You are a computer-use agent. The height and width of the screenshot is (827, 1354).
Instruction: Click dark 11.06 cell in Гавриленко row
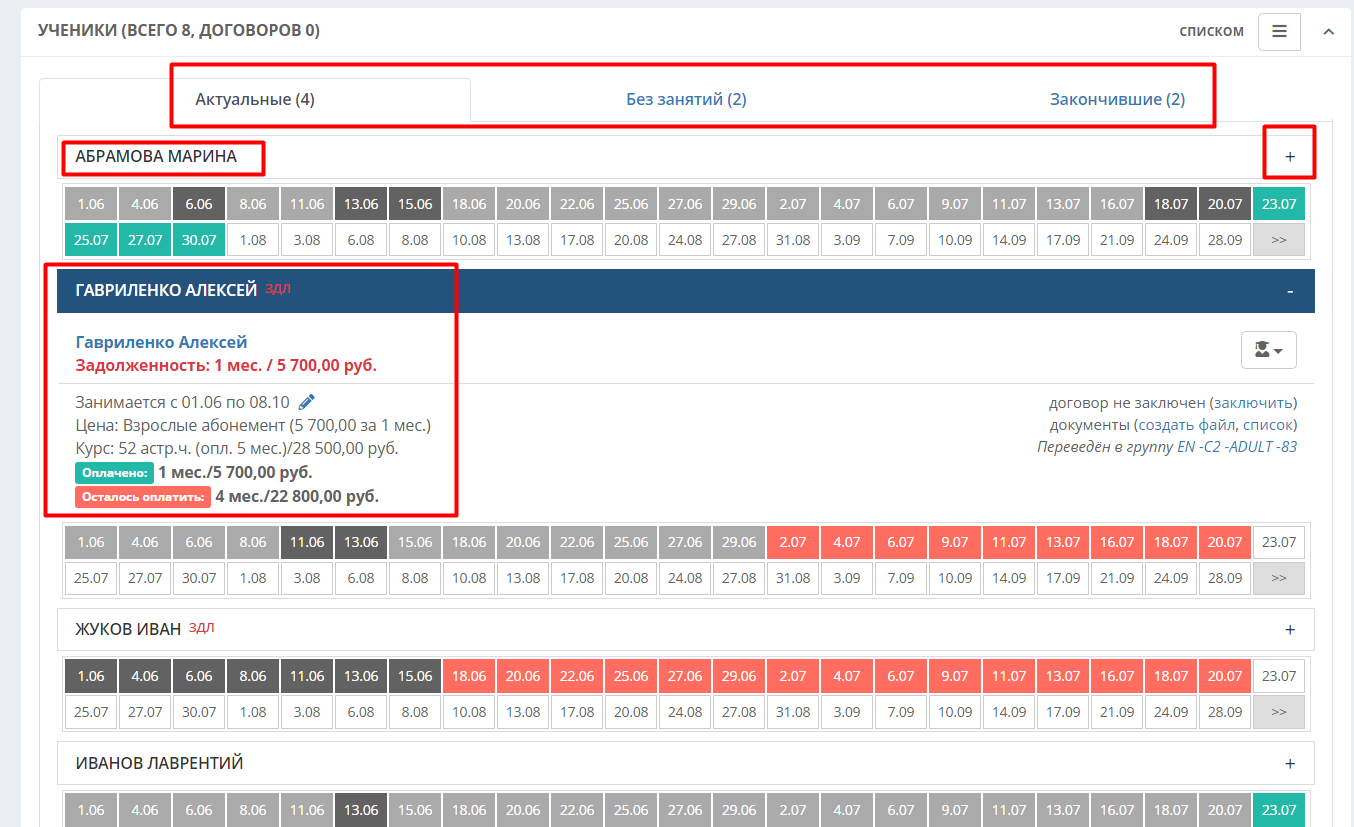307,542
